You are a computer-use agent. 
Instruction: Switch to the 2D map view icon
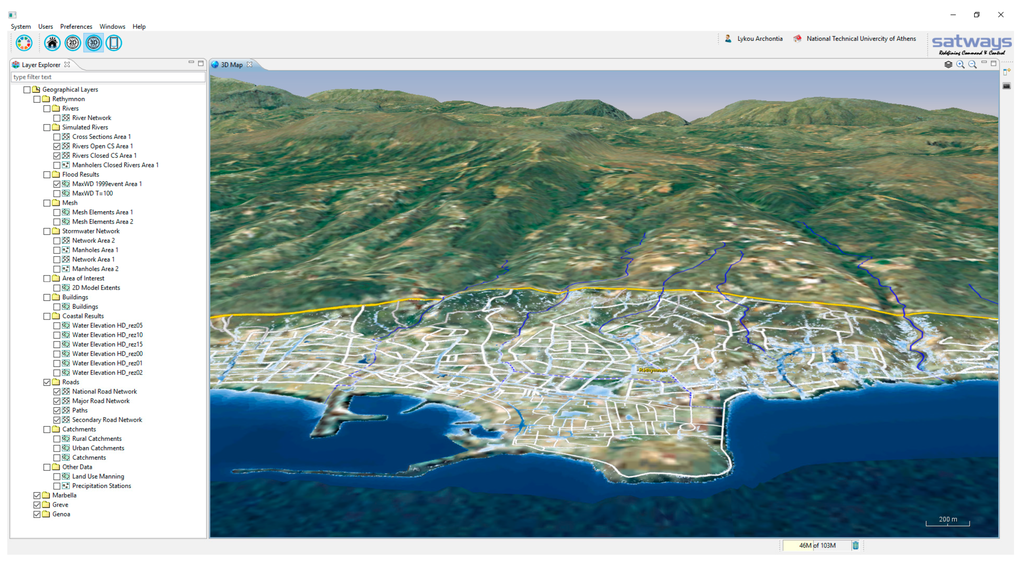point(73,43)
